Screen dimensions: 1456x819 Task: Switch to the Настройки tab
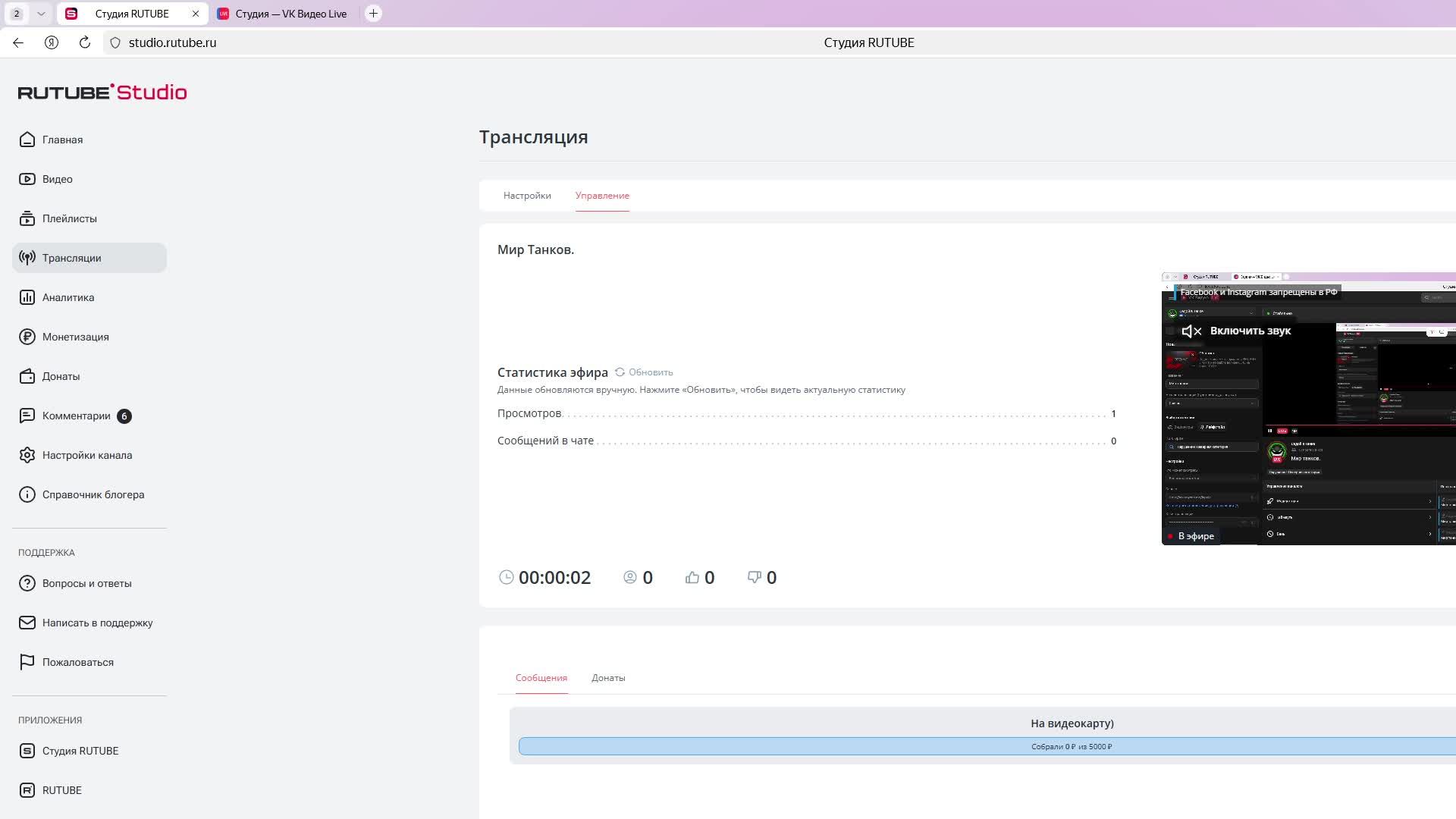[527, 196]
